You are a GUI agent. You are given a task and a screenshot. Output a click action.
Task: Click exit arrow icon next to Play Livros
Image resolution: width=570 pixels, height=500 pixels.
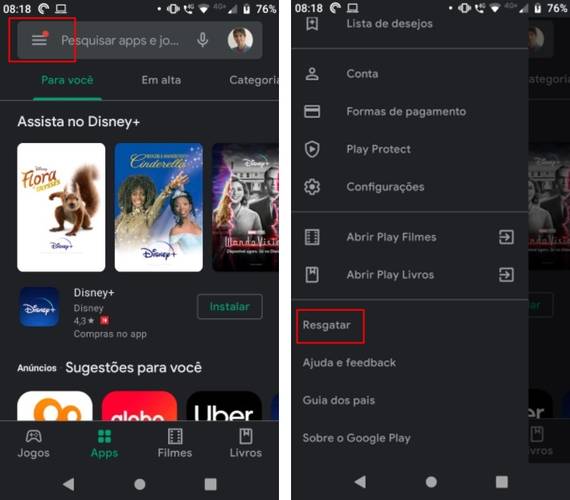[x=506, y=275]
